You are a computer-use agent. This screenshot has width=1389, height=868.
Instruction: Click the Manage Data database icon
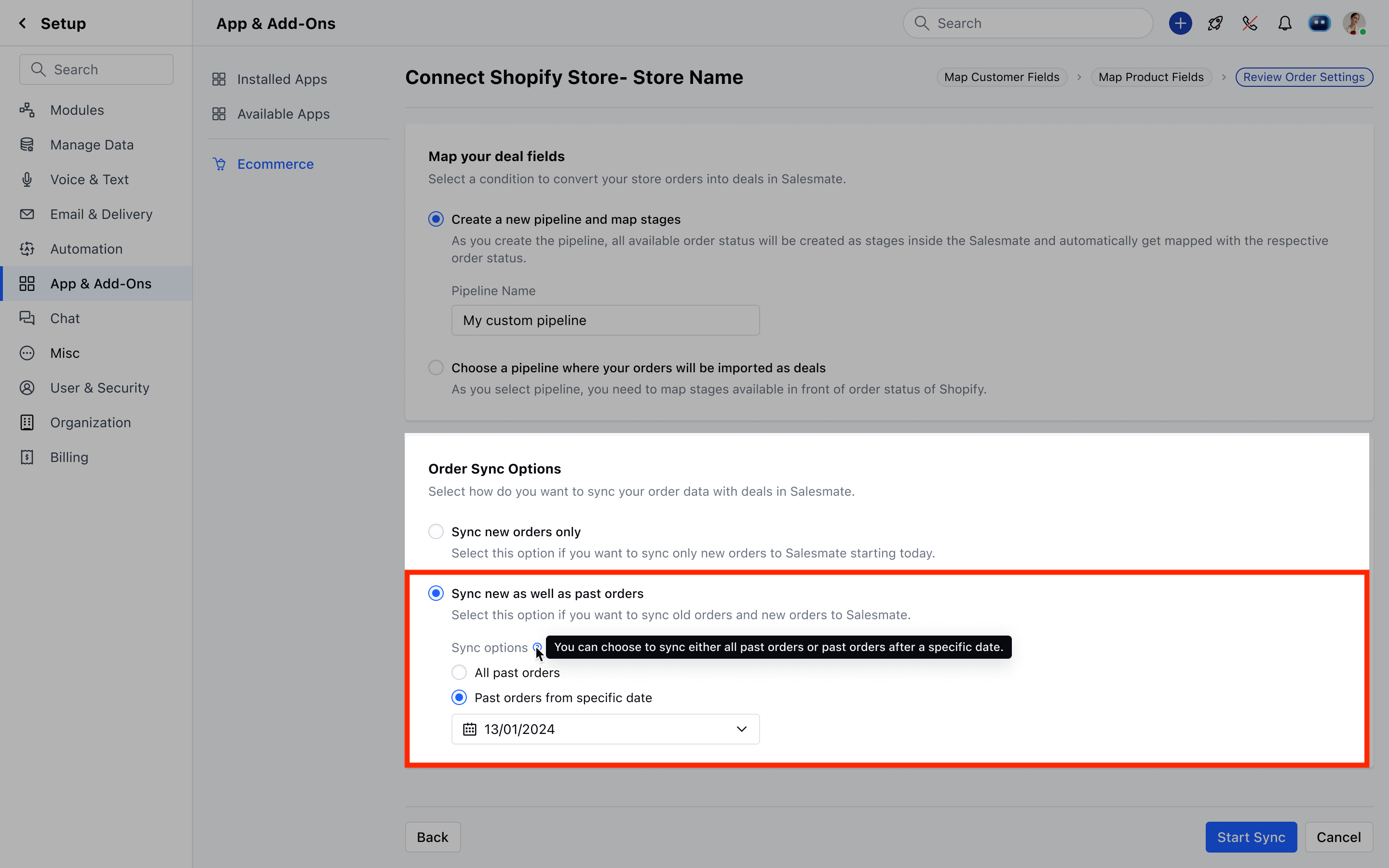point(27,145)
